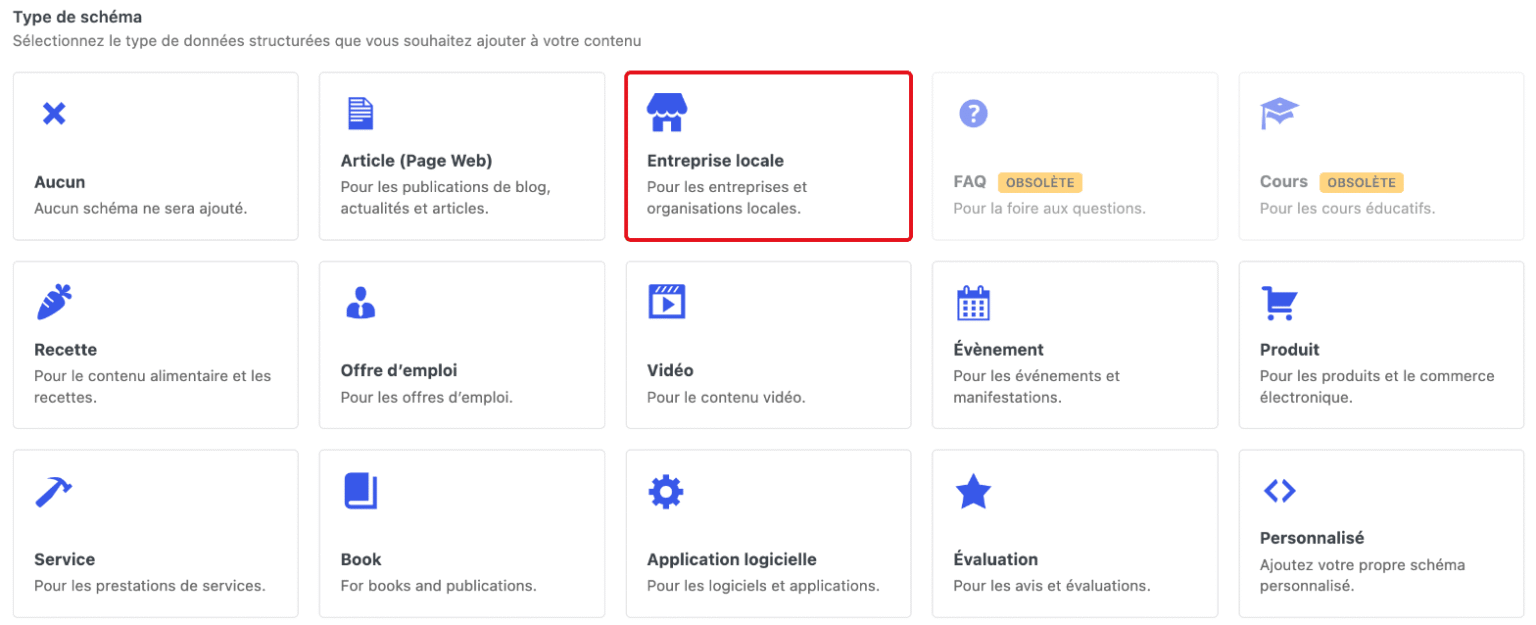Screen dimensions: 1536x625
Task: Click the code brackets Personnalisé icon
Action: 1279,490
